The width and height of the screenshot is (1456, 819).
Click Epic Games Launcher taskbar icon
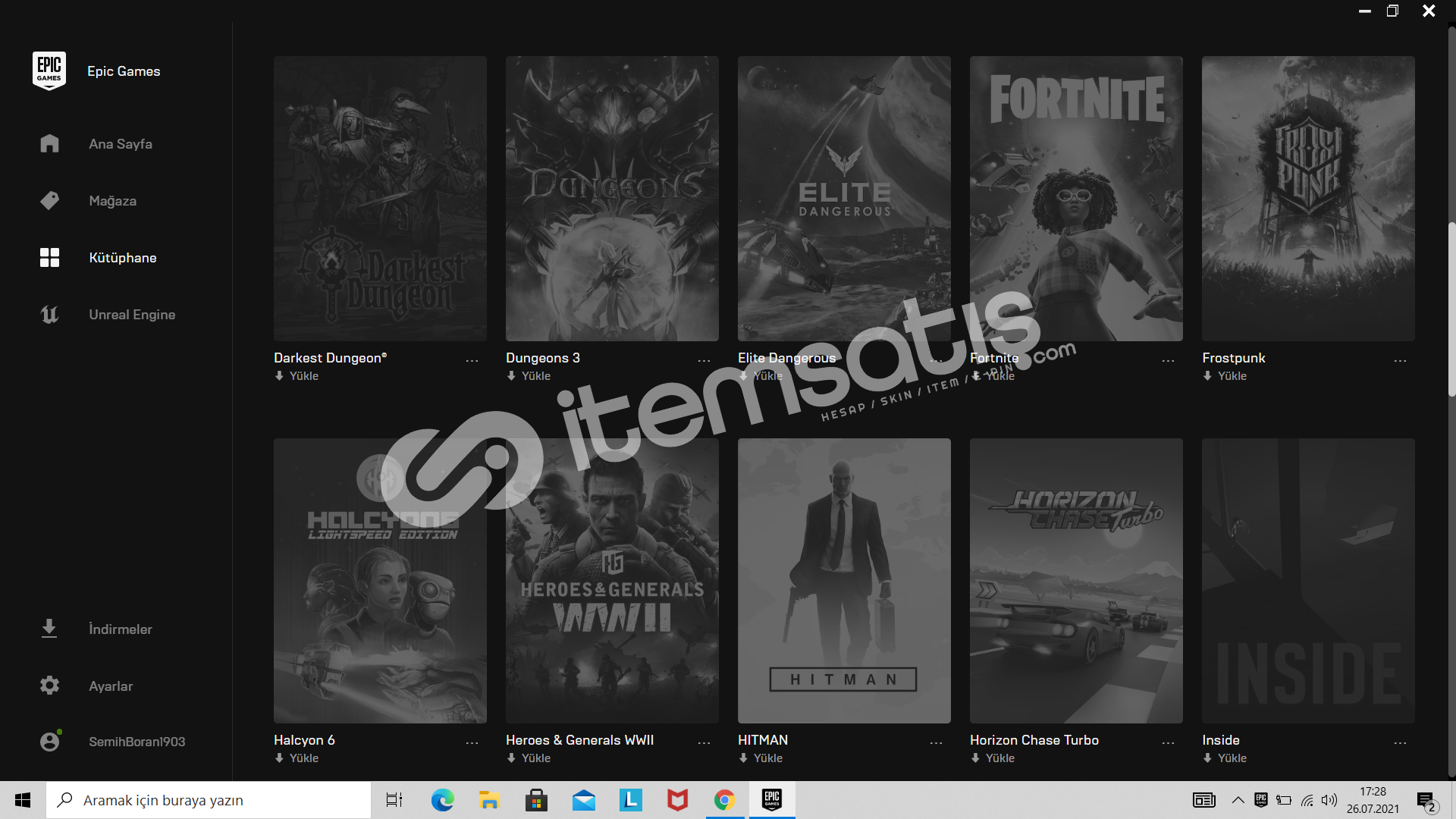coord(772,799)
